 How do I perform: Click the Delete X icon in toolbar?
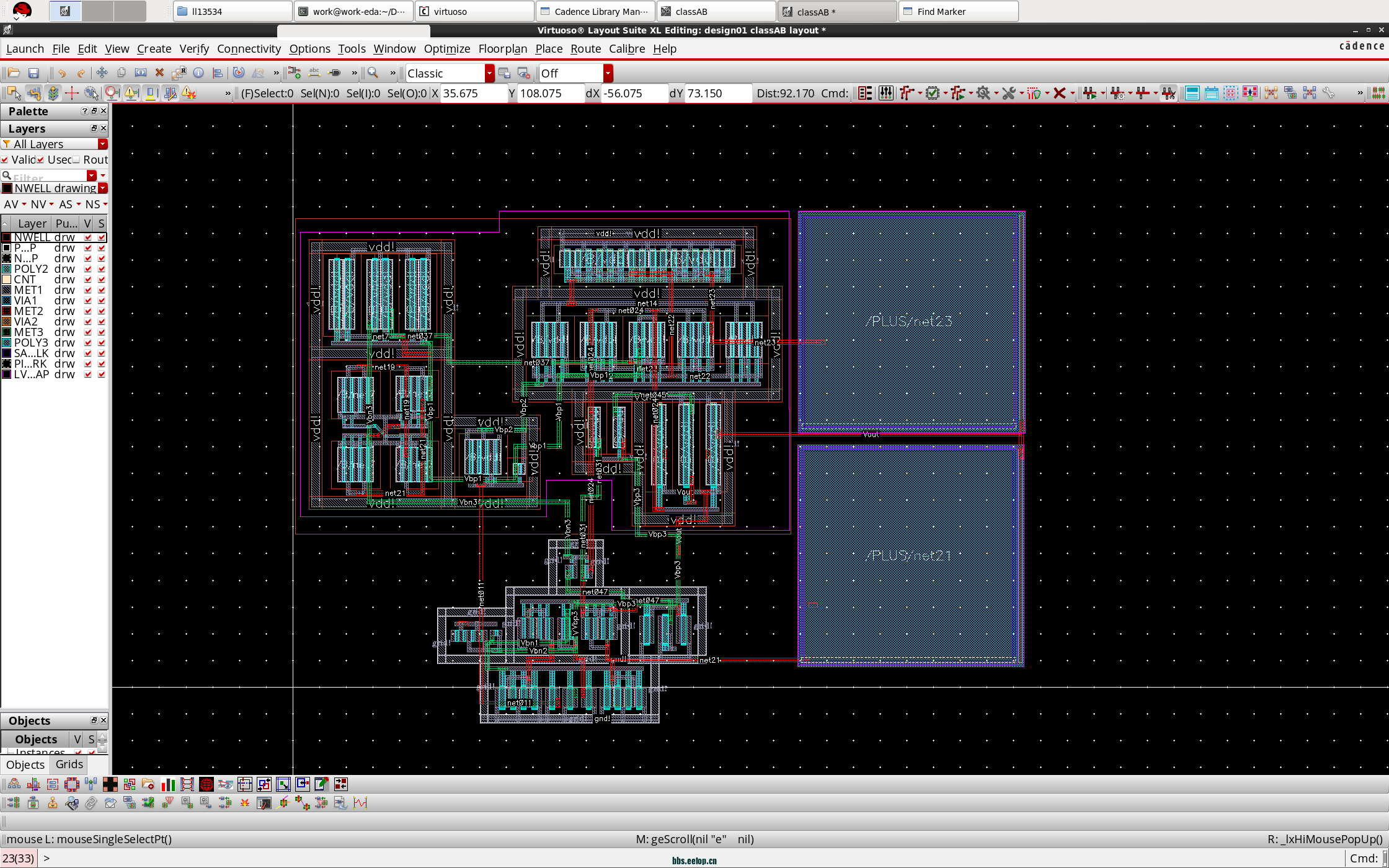159,73
